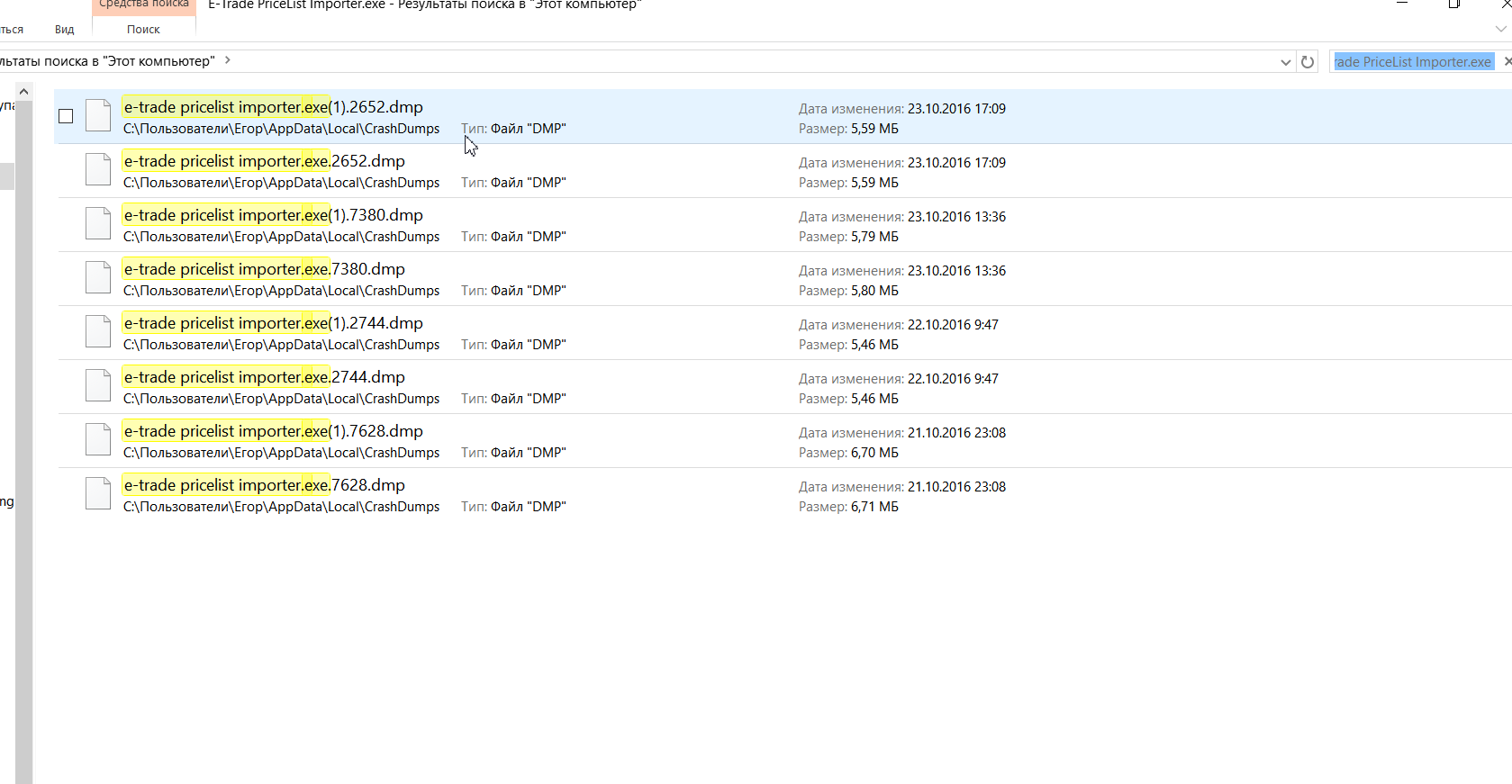This screenshot has height=784, width=1512.
Task: Click file icon of exe(1).2744.dmp
Action: coord(98,331)
